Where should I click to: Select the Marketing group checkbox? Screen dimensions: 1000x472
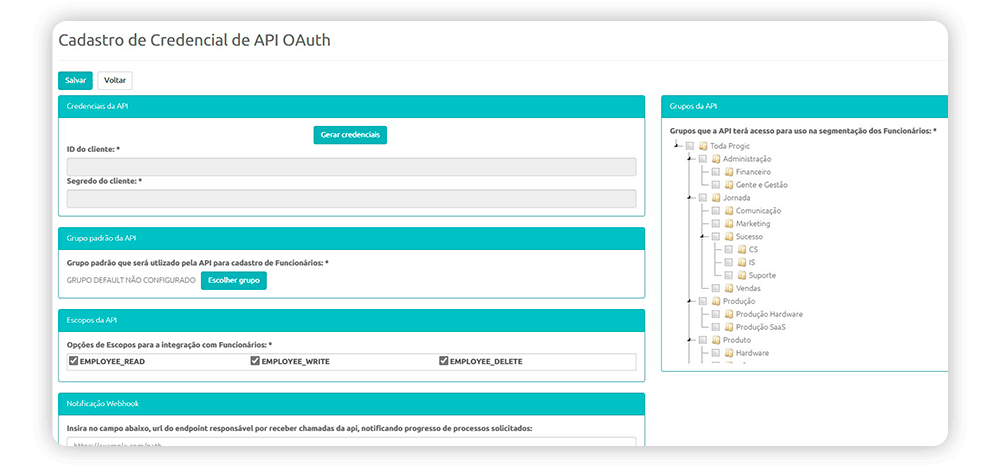[715, 224]
